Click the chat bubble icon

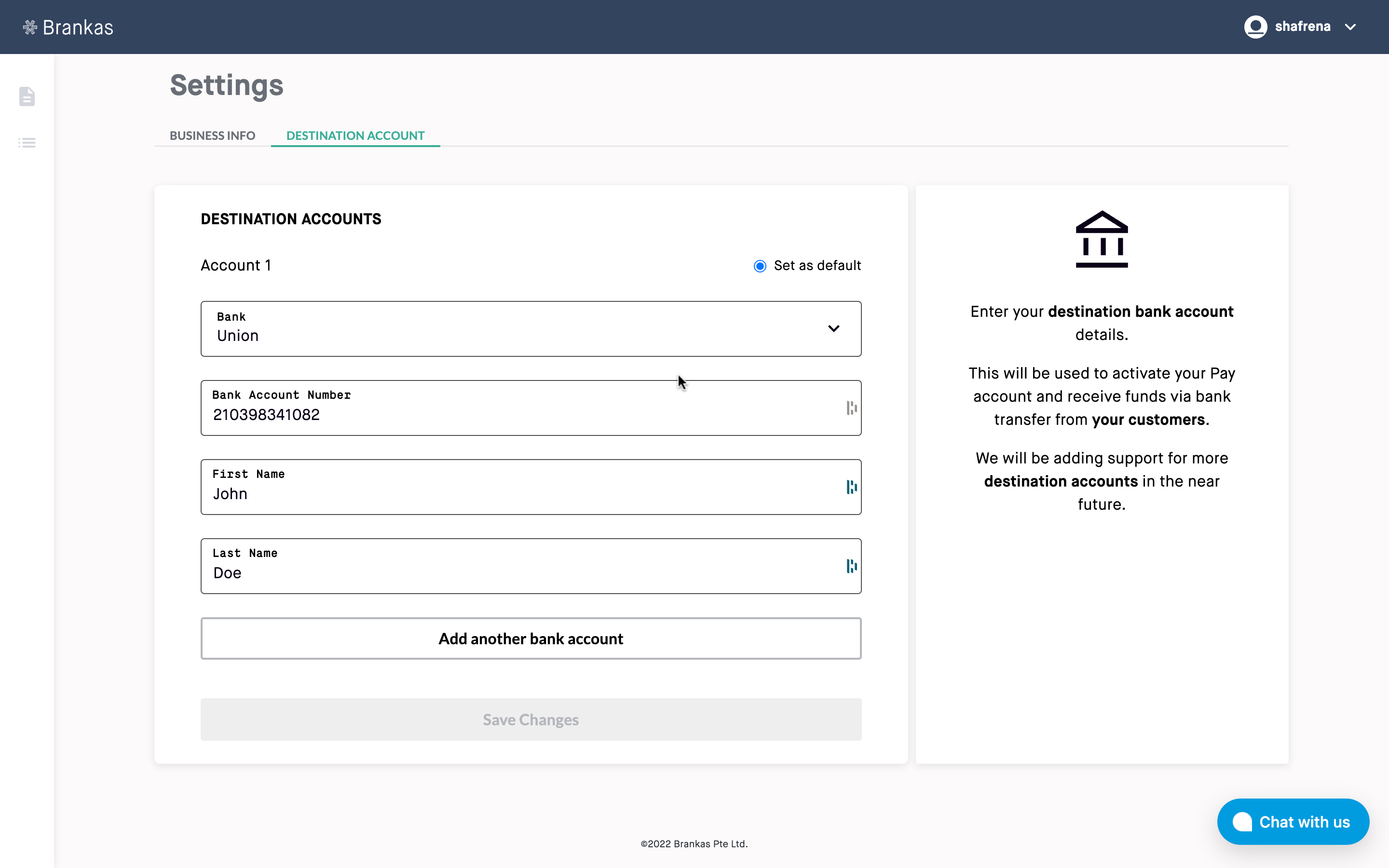(x=1243, y=822)
